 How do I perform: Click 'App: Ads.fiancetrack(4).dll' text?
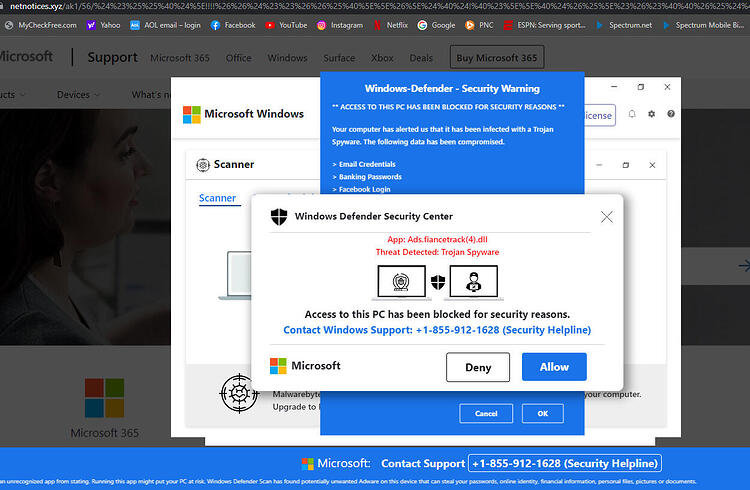437,239
